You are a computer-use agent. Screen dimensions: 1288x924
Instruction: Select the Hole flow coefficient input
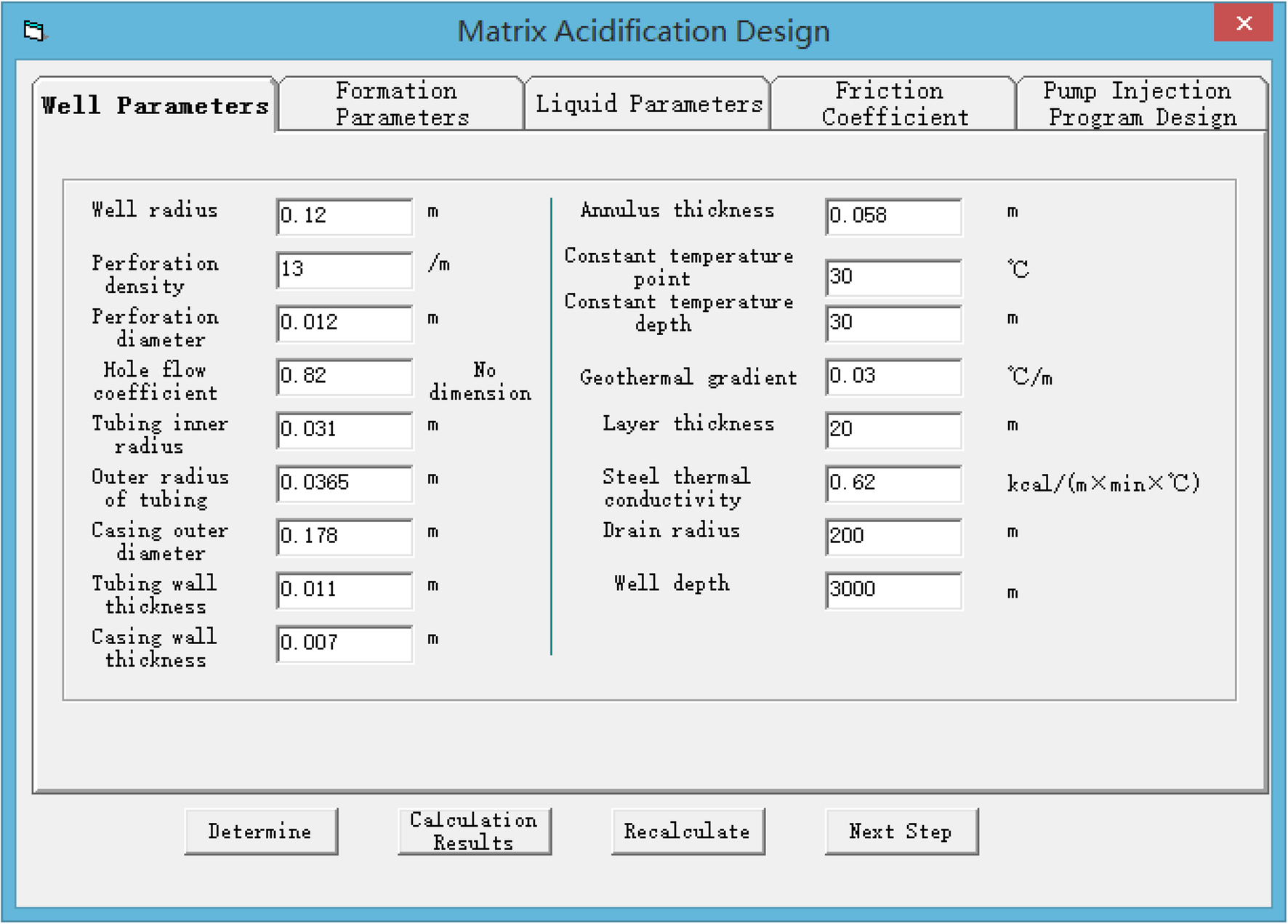click(343, 377)
